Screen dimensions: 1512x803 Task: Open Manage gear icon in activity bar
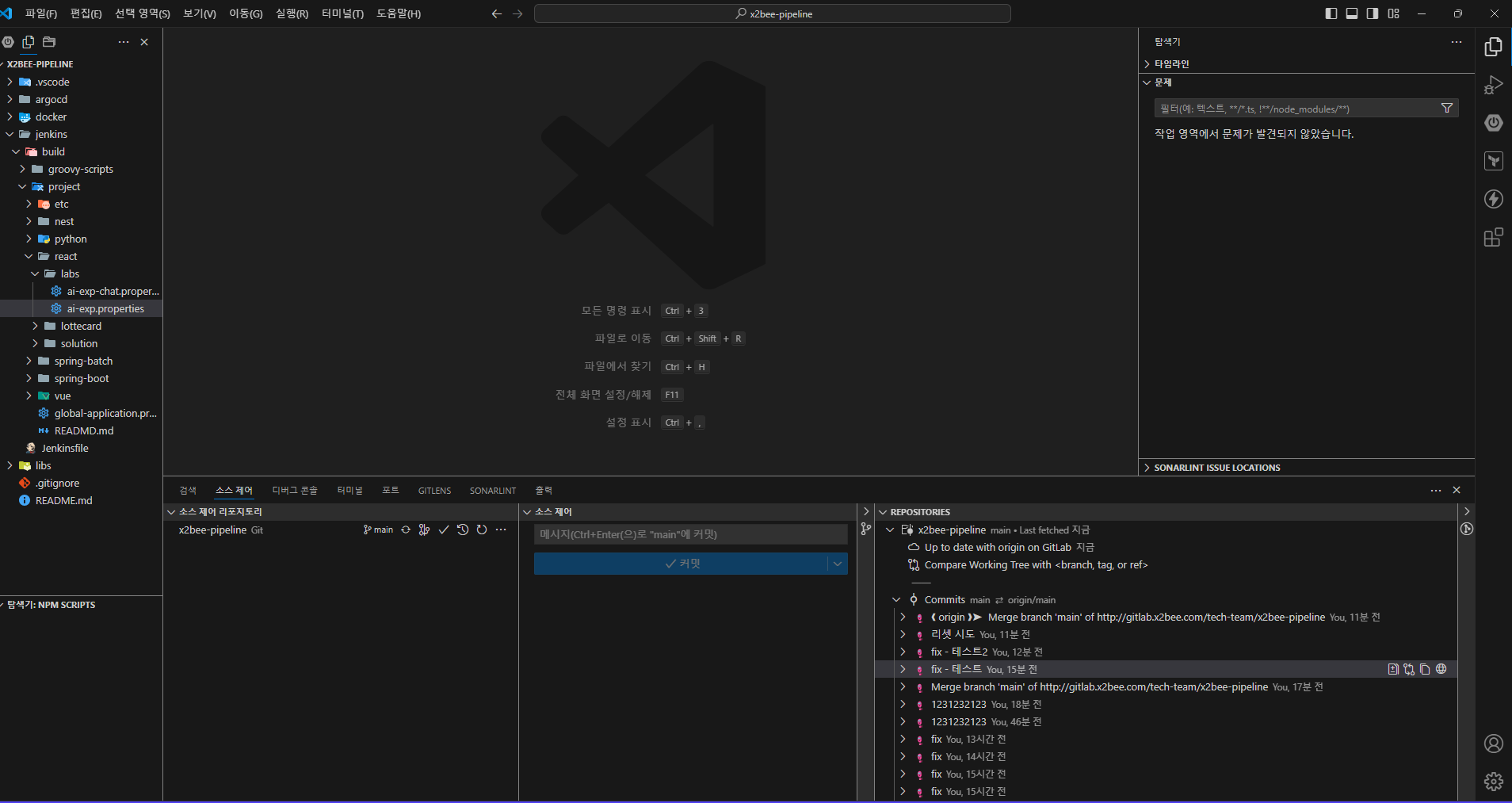point(1493,782)
